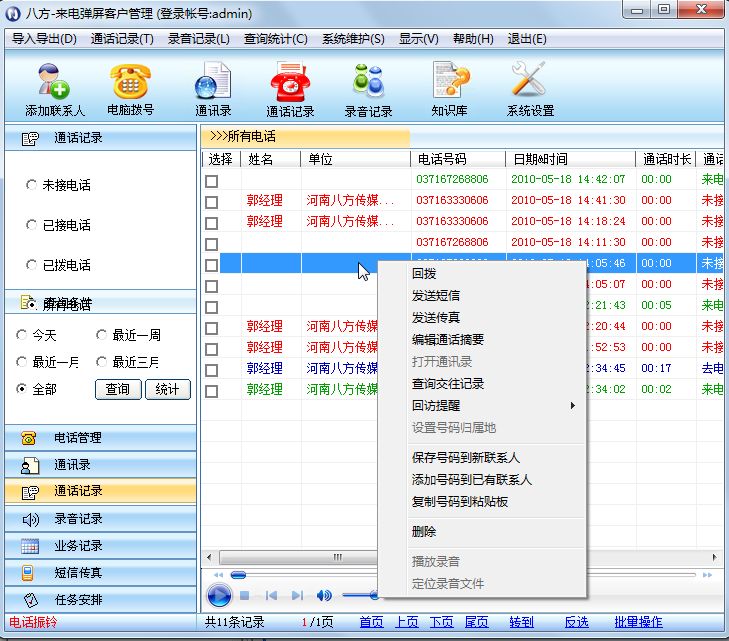
Task: Select the 今天 date filter radio
Action: 23,335
